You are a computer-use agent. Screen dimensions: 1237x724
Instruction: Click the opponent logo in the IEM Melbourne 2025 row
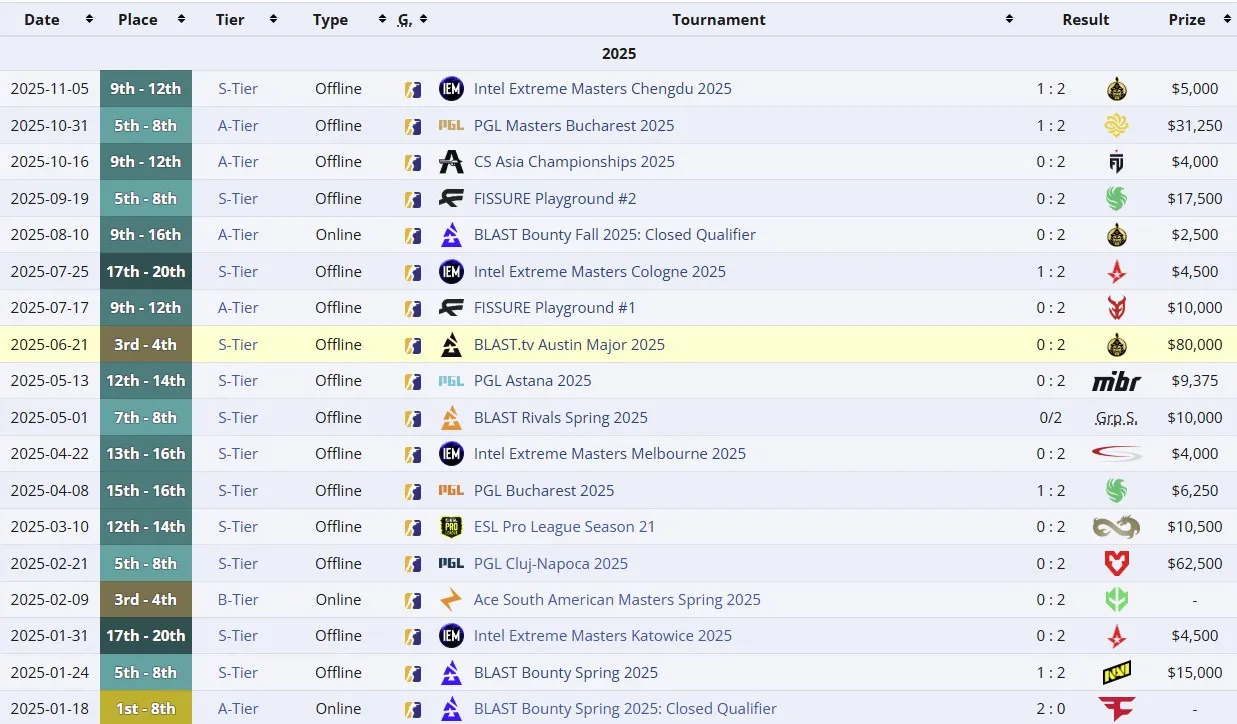pos(1117,454)
